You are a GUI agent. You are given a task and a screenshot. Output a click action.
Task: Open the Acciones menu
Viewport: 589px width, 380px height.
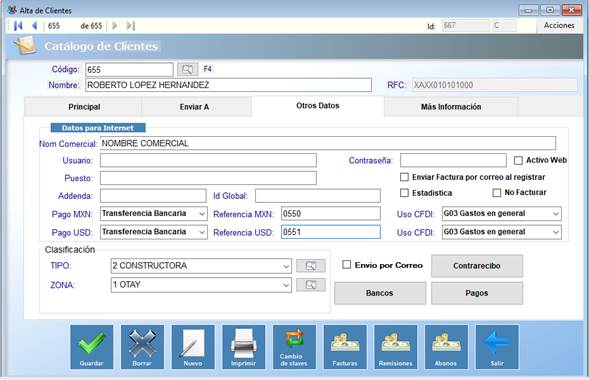click(559, 26)
